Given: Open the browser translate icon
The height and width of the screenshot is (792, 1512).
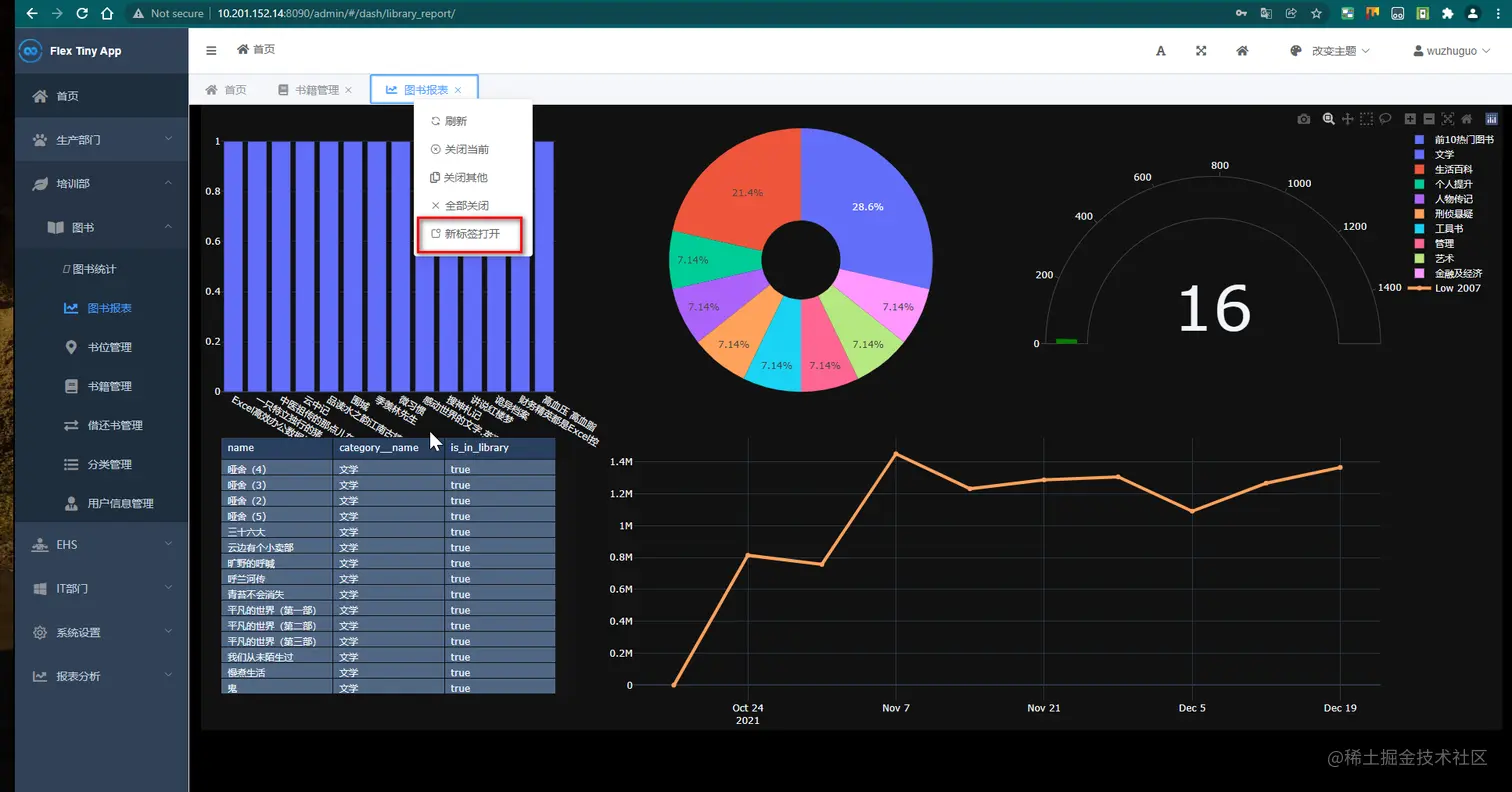Looking at the screenshot, I should [1266, 14].
